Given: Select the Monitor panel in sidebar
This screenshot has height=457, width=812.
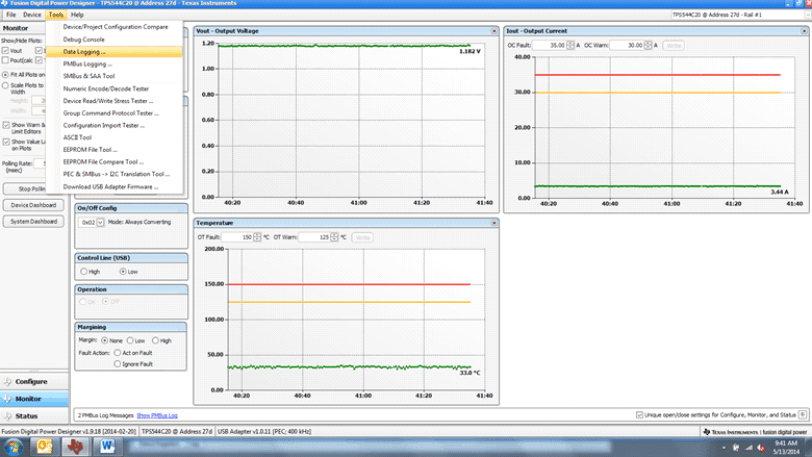Looking at the screenshot, I should (28, 399).
